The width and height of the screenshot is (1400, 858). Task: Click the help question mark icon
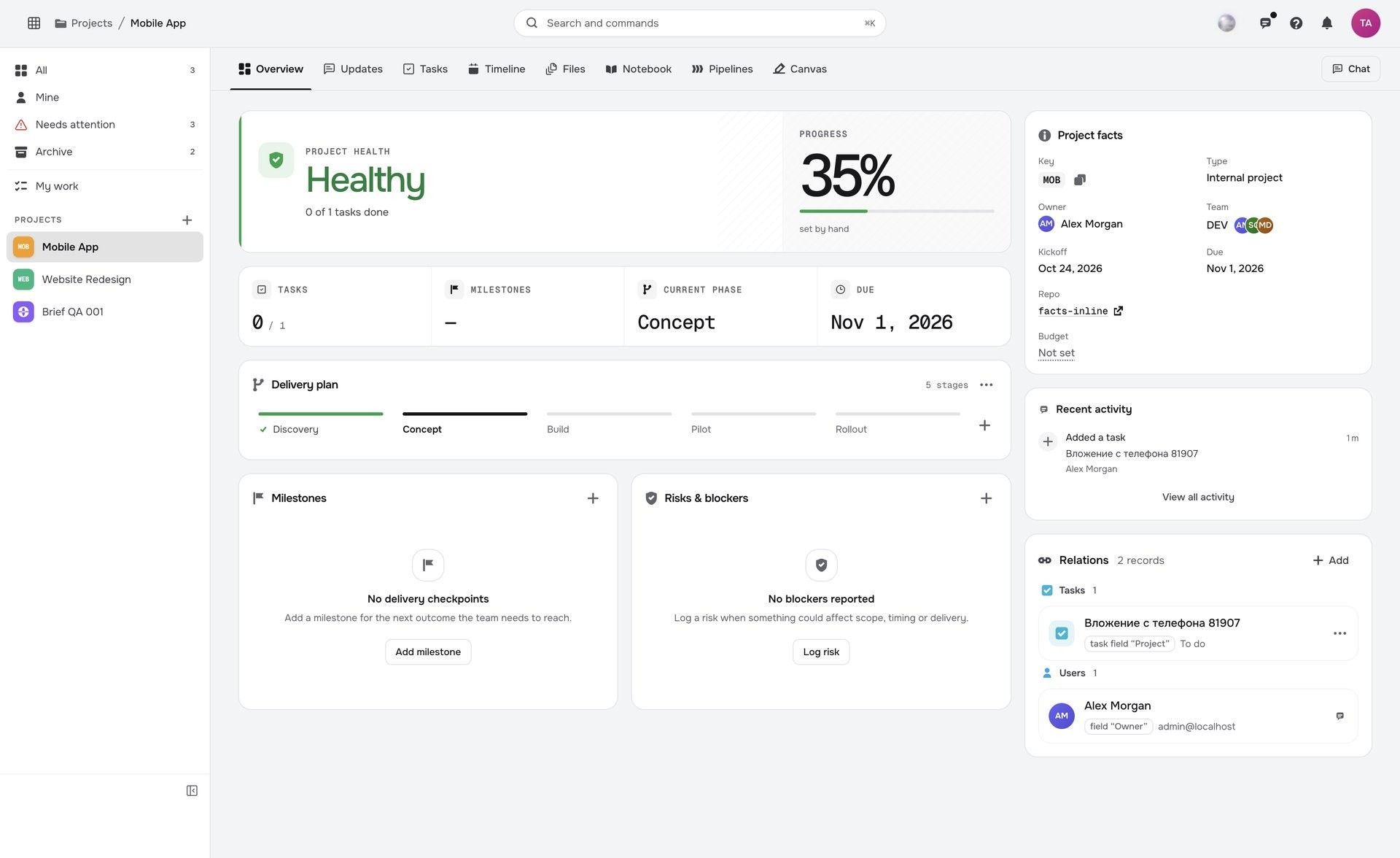pos(1296,23)
